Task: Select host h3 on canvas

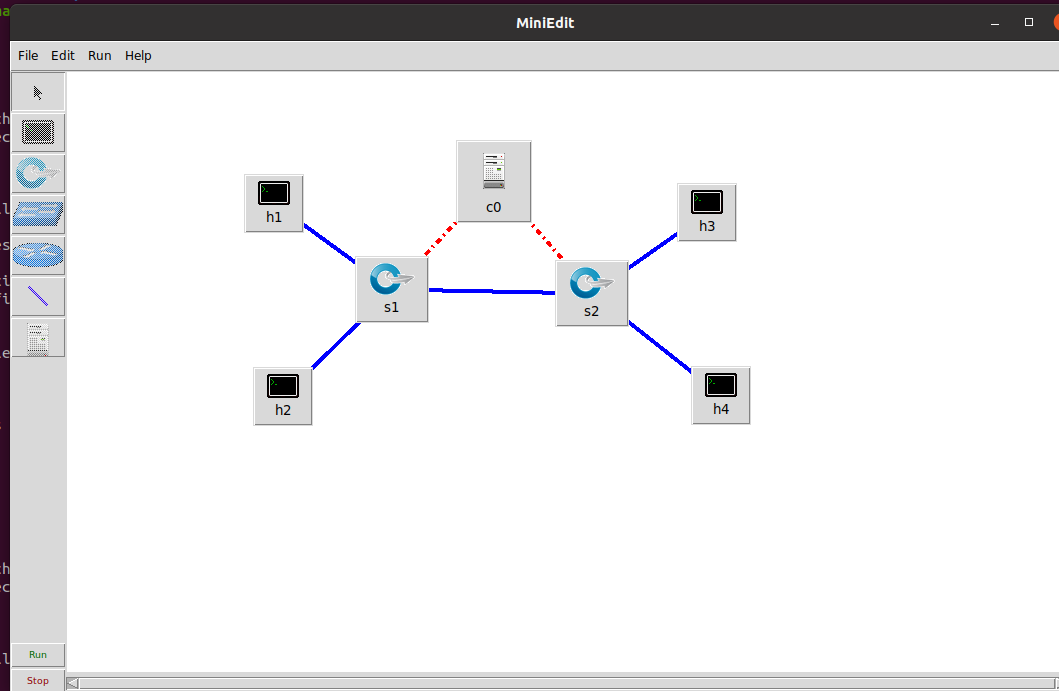Action: click(706, 212)
